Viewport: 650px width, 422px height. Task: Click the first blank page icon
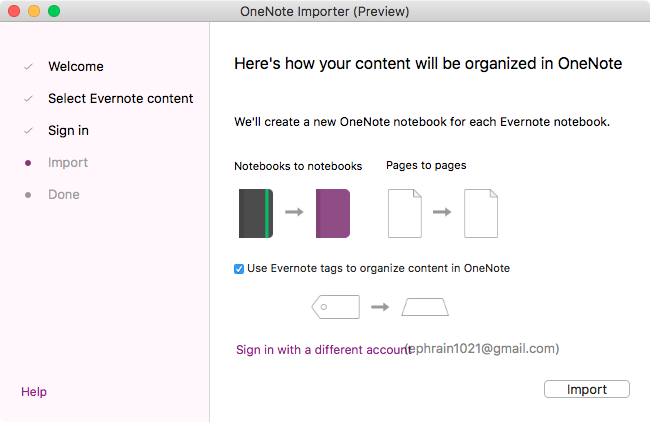coord(405,212)
